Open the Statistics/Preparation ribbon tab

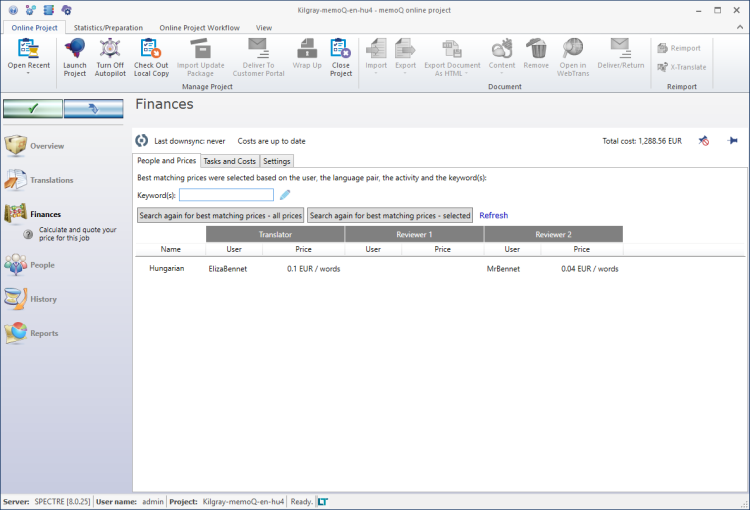coord(108,28)
